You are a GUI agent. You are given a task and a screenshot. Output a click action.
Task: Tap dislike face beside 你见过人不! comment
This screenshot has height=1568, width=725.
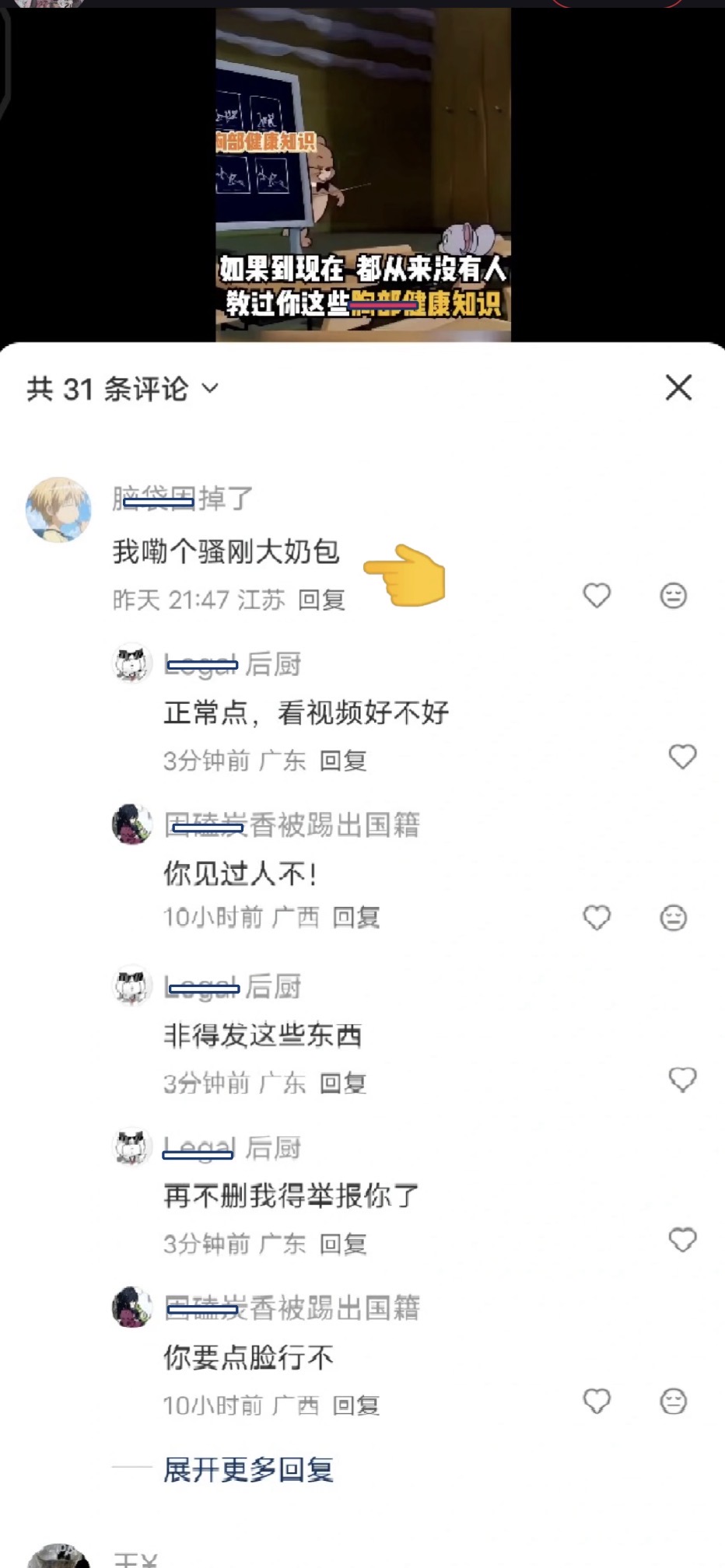[x=673, y=918]
